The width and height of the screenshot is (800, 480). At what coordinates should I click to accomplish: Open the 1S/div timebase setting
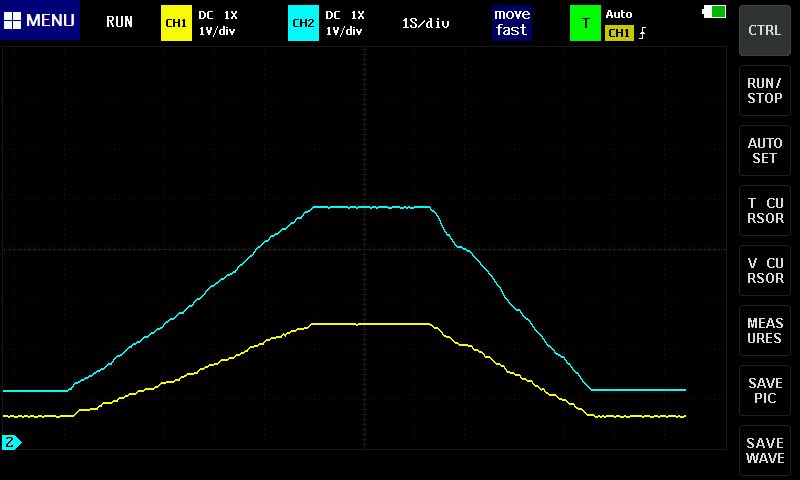pyautogui.click(x=425, y=22)
